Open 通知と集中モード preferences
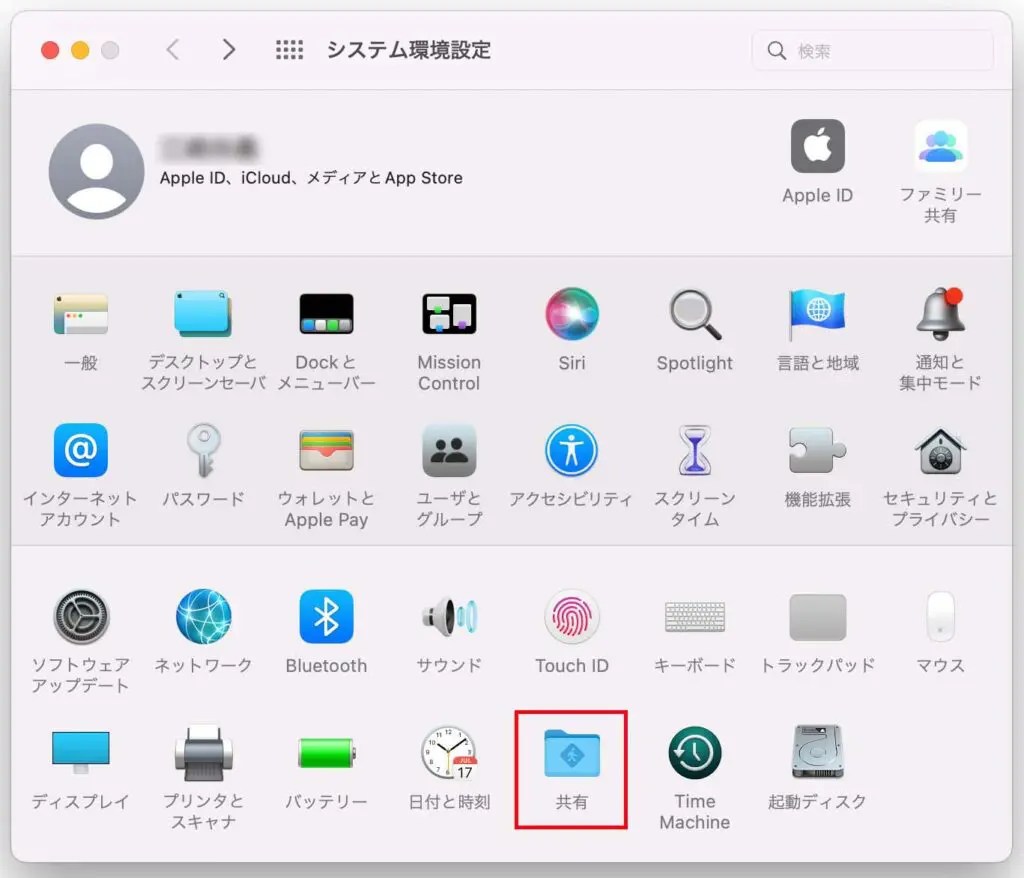Screen dimensions: 1024x878 [x=940, y=314]
